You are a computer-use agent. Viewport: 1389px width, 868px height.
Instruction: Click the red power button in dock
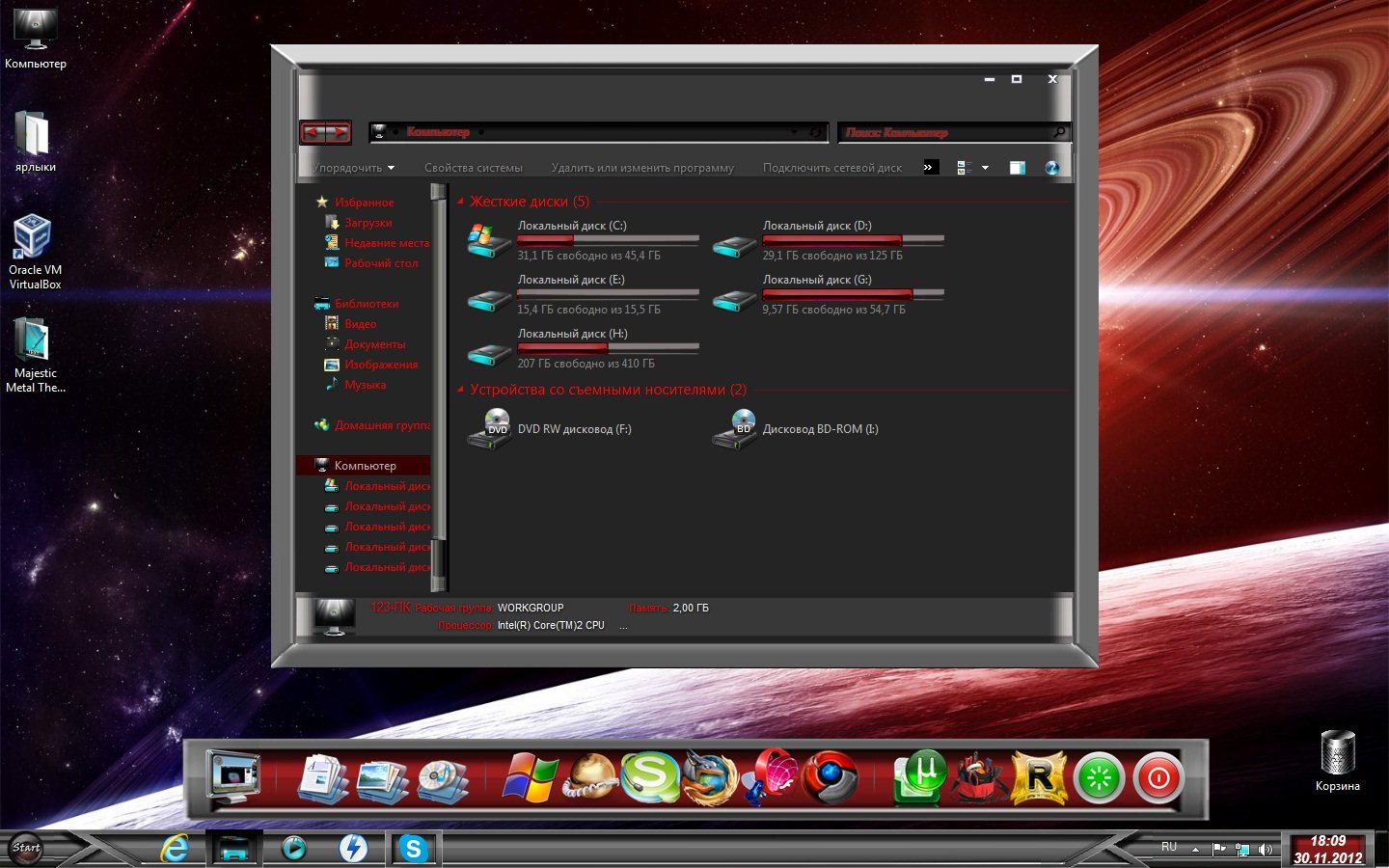[1157, 777]
